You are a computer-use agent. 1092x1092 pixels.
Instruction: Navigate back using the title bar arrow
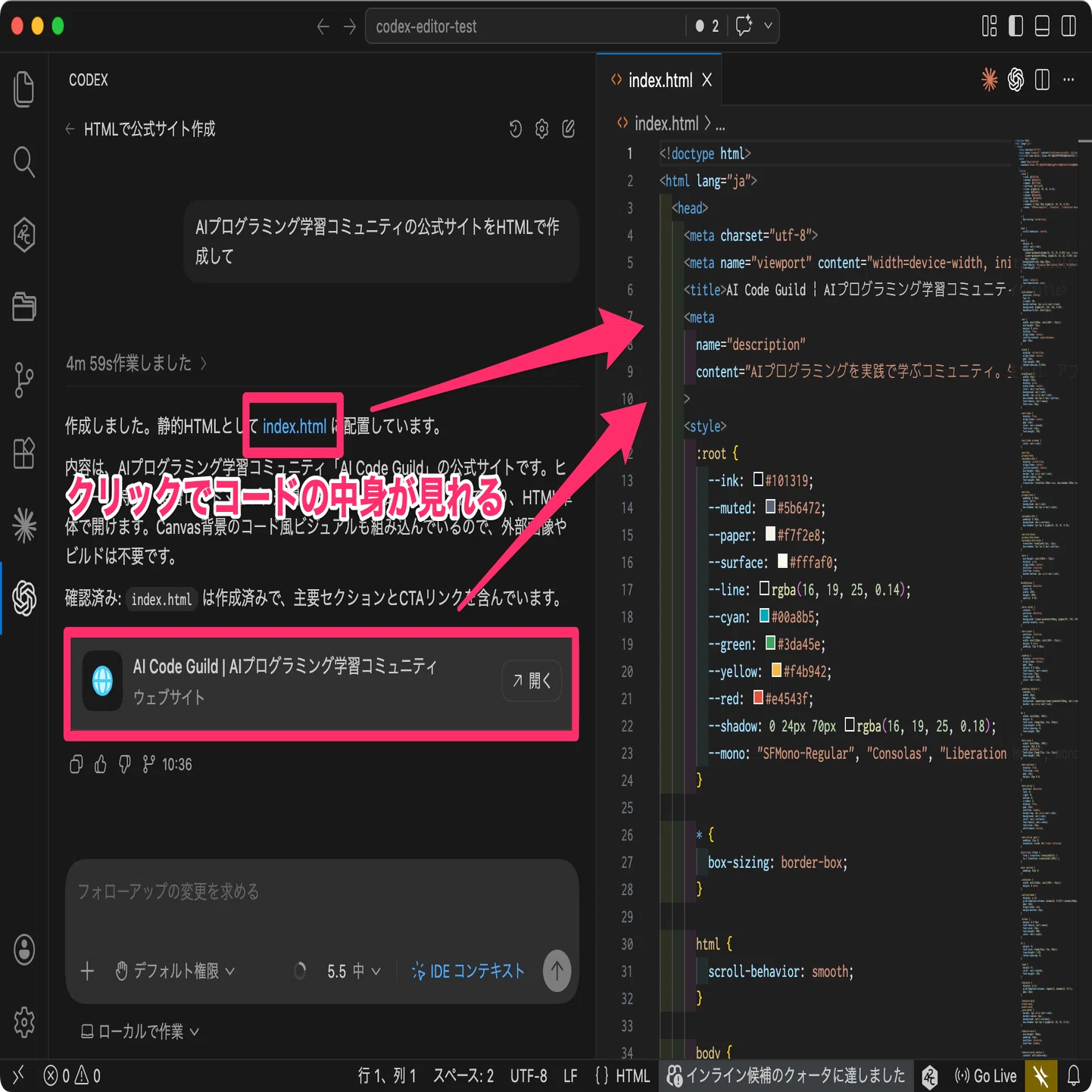tap(323, 27)
